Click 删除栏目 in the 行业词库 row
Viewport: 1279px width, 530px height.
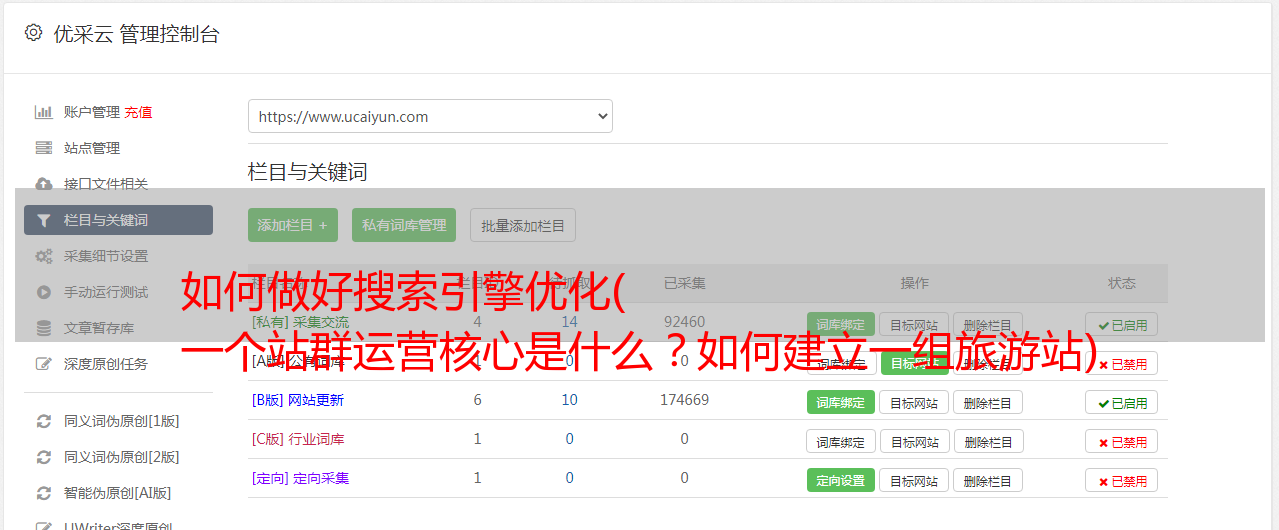pos(988,441)
